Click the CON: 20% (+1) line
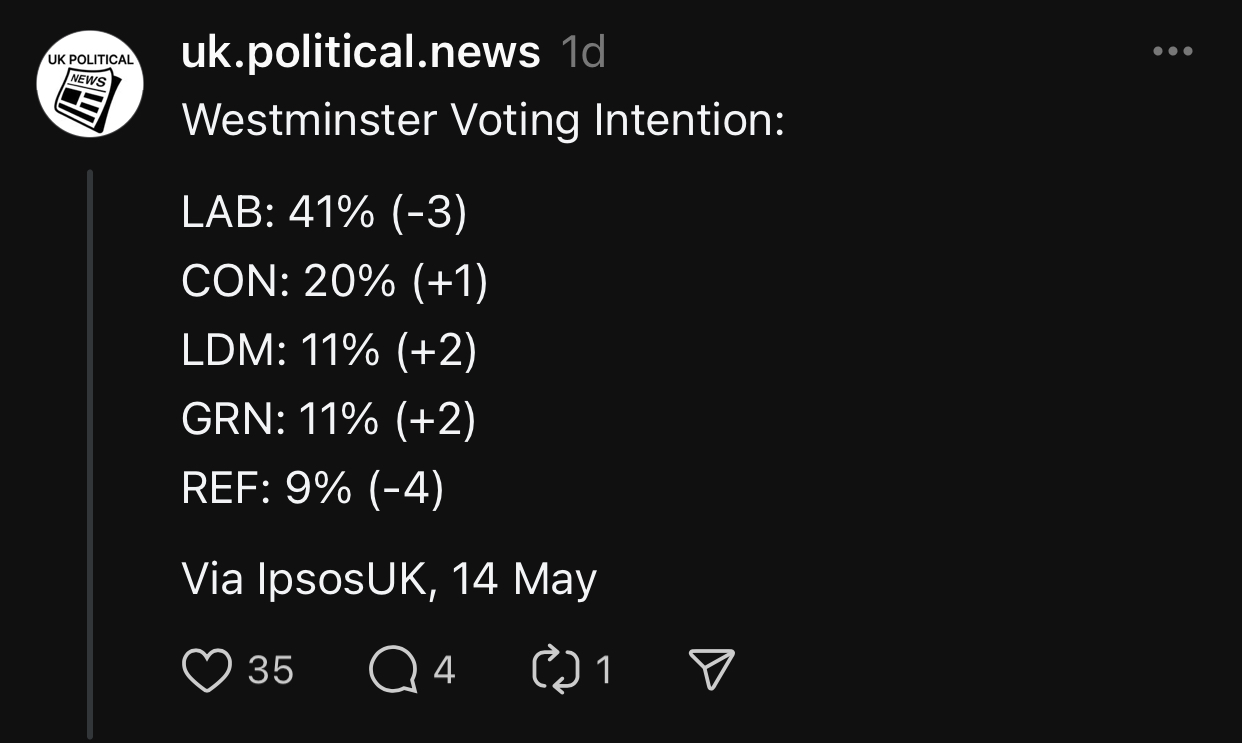Viewport: 1242px width, 743px height. point(335,282)
